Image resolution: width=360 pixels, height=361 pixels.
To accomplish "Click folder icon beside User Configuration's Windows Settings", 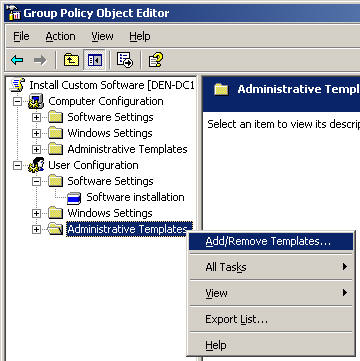I will pos(55,213).
